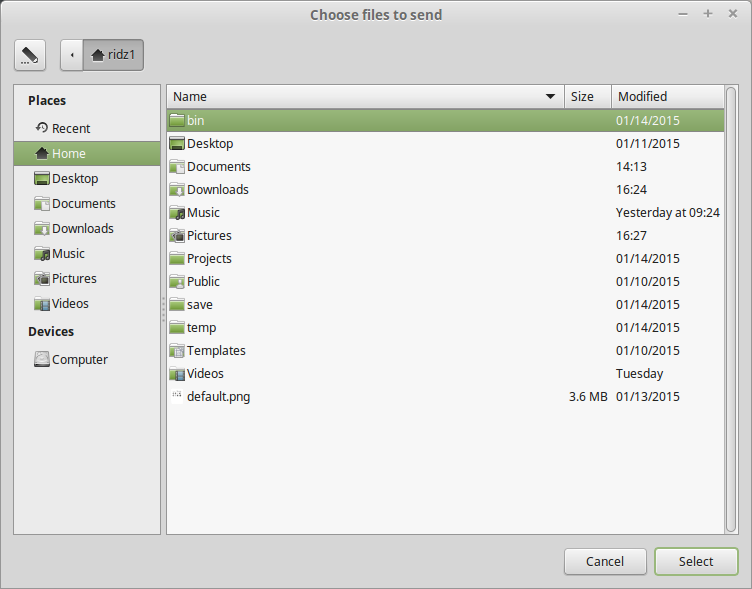This screenshot has height=589, width=752.
Task: Select the default.png file
Action: click(x=446, y=397)
